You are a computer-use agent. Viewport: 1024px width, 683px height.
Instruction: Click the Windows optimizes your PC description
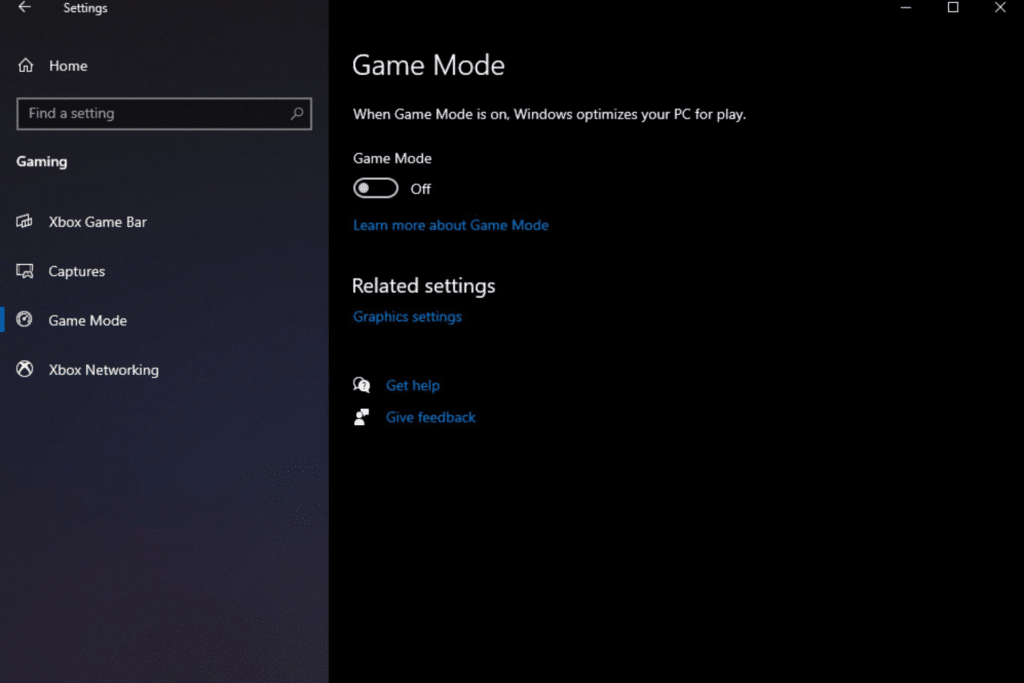(x=549, y=114)
